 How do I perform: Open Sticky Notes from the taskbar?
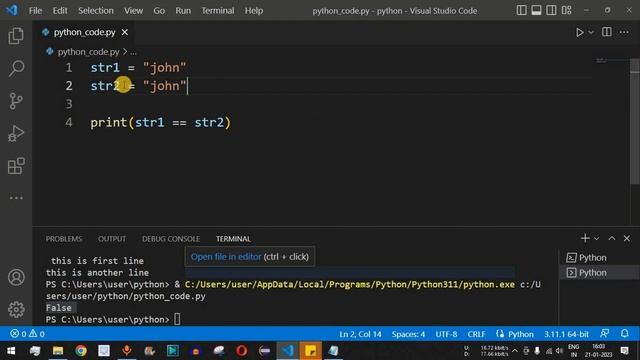(x=311, y=351)
